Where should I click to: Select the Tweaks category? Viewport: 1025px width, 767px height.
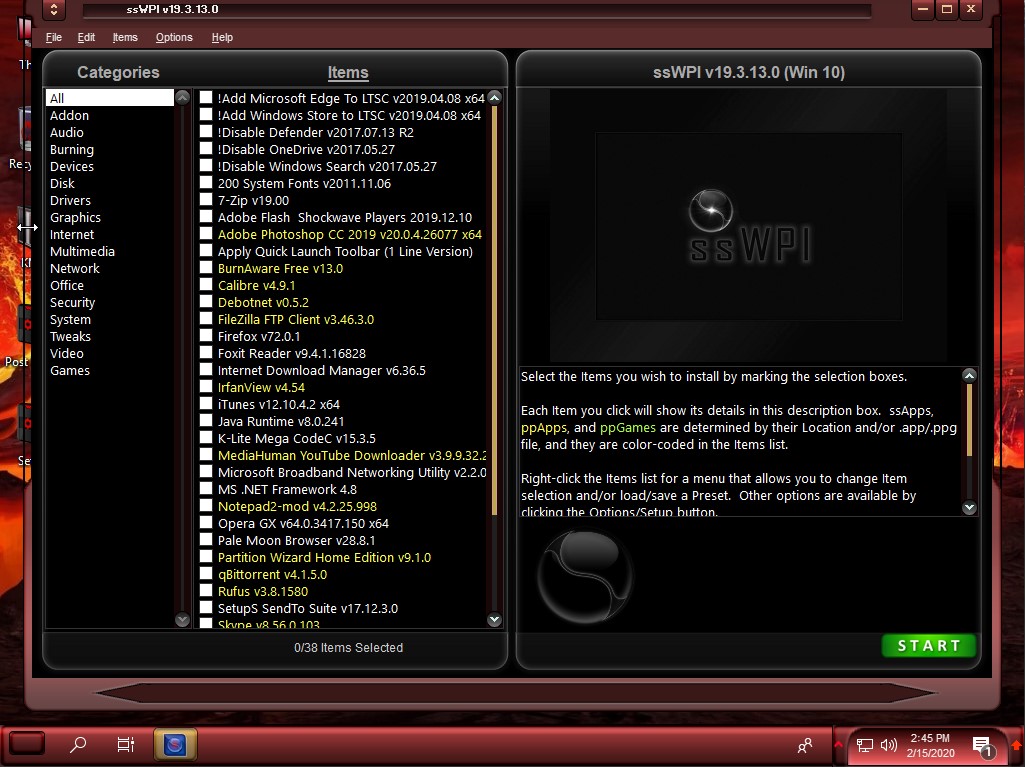click(x=70, y=336)
